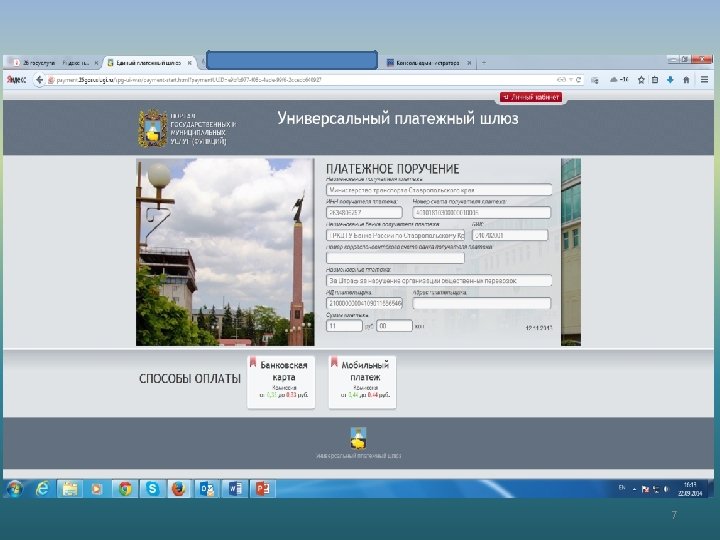Click the footer coat of arms icon
The height and width of the screenshot is (540, 720).
tap(358, 439)
